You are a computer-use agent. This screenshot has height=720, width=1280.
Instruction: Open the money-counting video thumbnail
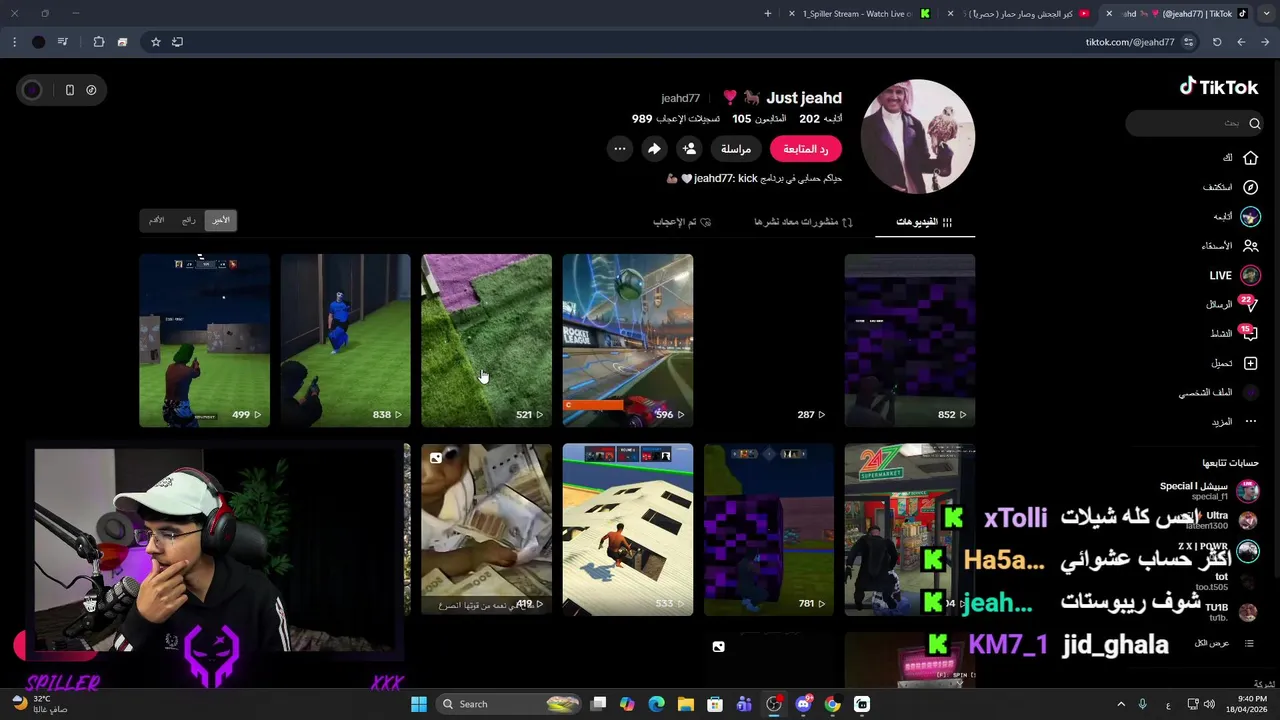pyautogui.click(x=486, y=530)
